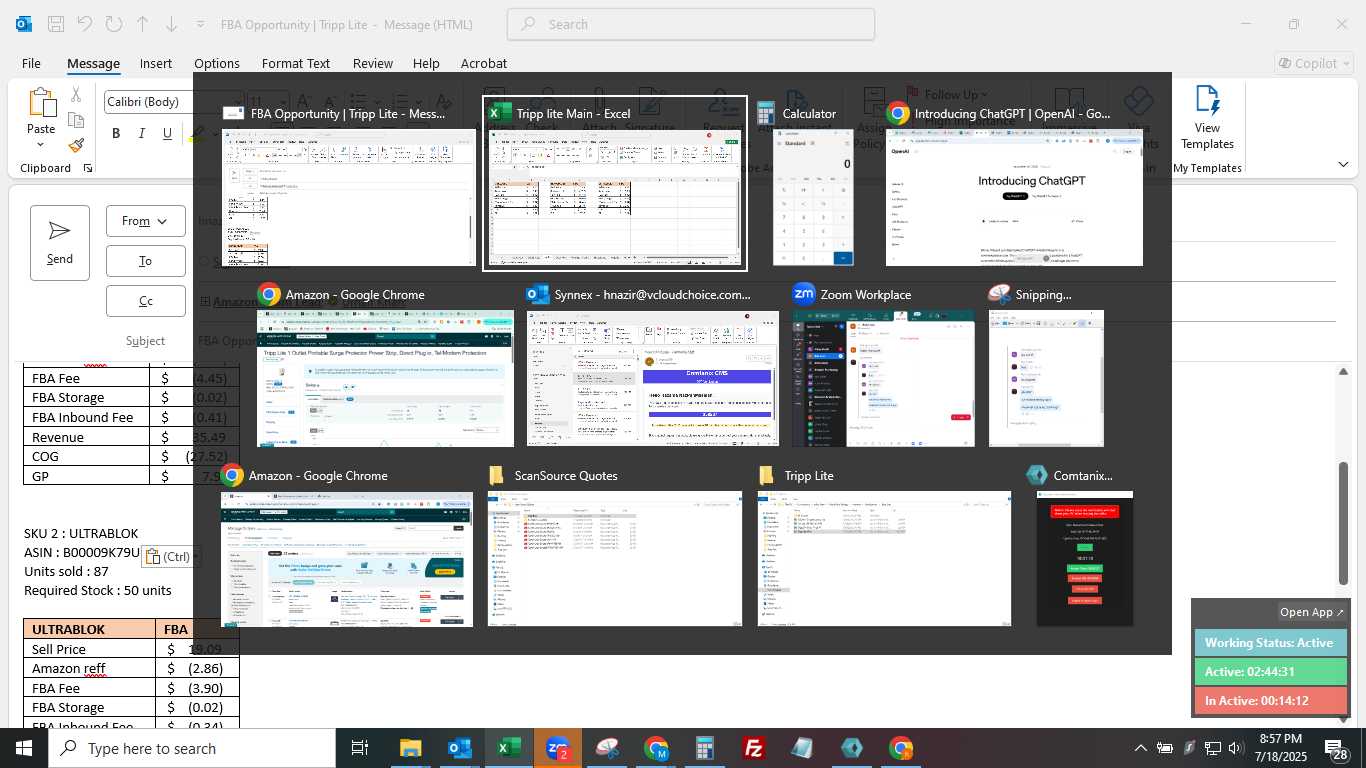Click the Redo icon in quick access toolbar
Screen dimensions: 1366x768
pos(113,24)
